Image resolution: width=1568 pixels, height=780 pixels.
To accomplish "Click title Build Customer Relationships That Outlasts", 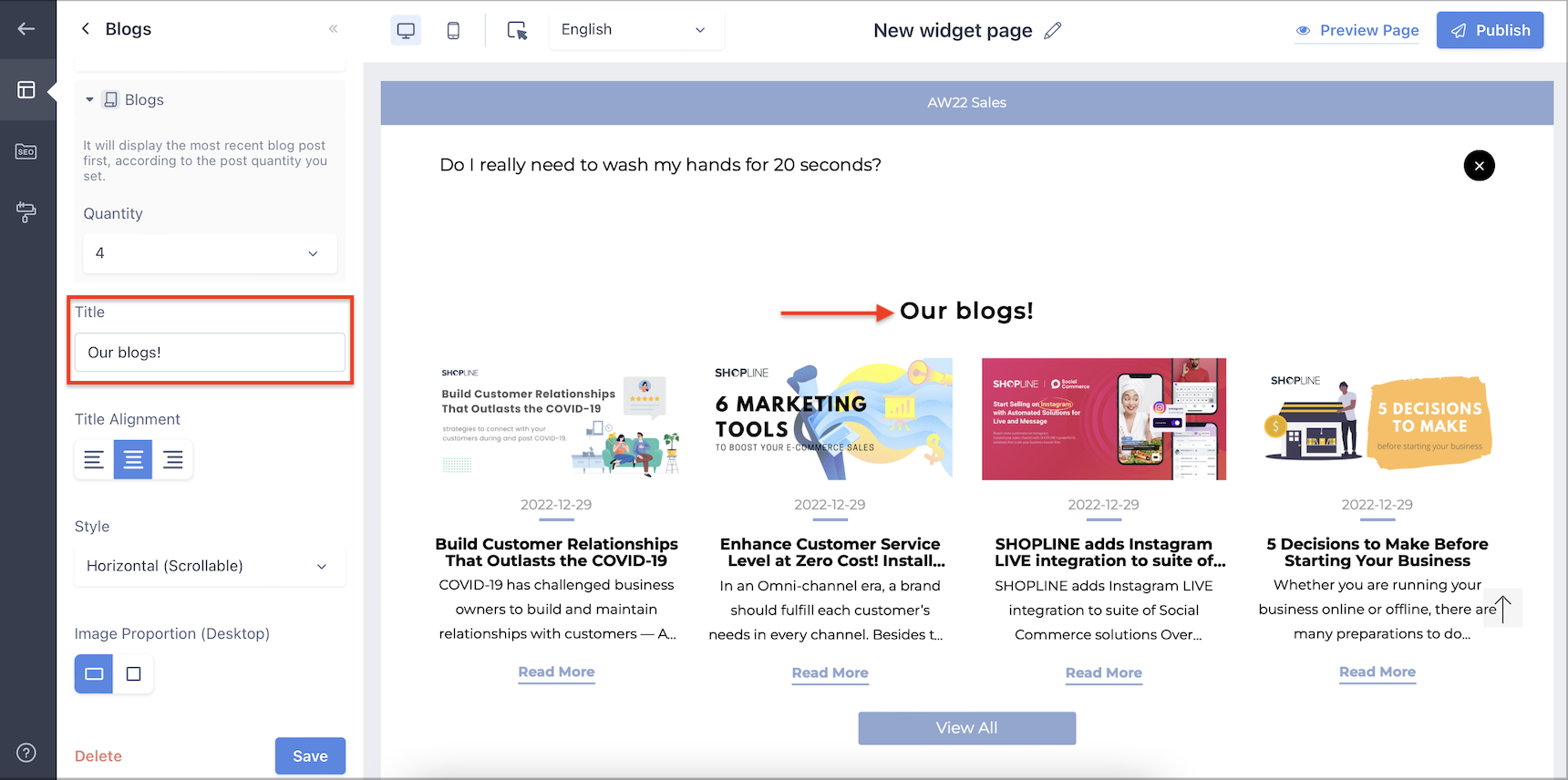I will pyautogui.click(x=556, y=552).
